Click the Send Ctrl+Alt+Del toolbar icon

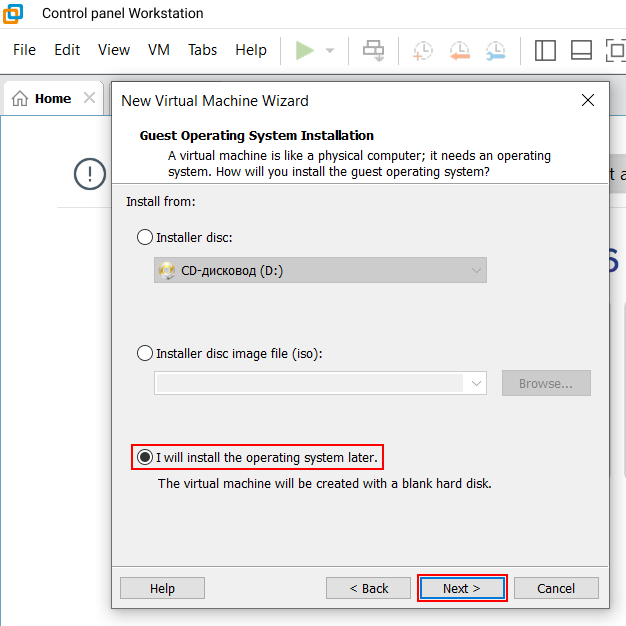point(373,50)
